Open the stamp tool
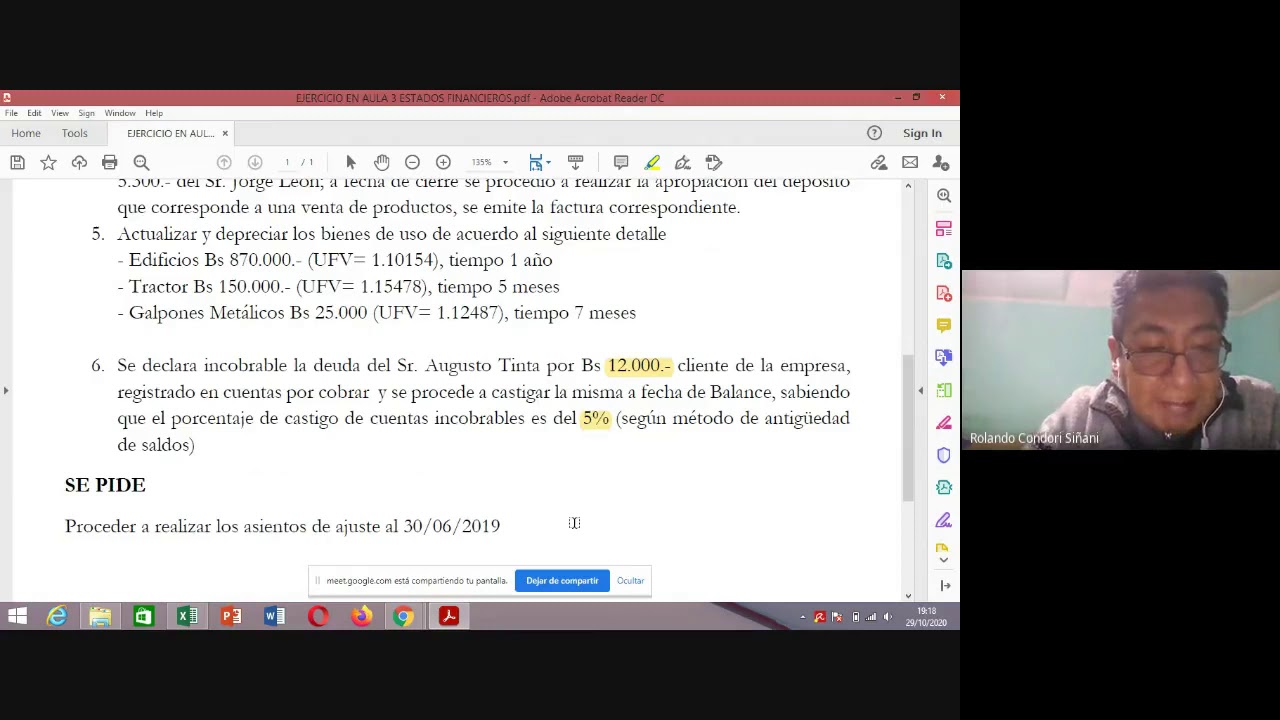1280x720 pixels. click(713, 162)
